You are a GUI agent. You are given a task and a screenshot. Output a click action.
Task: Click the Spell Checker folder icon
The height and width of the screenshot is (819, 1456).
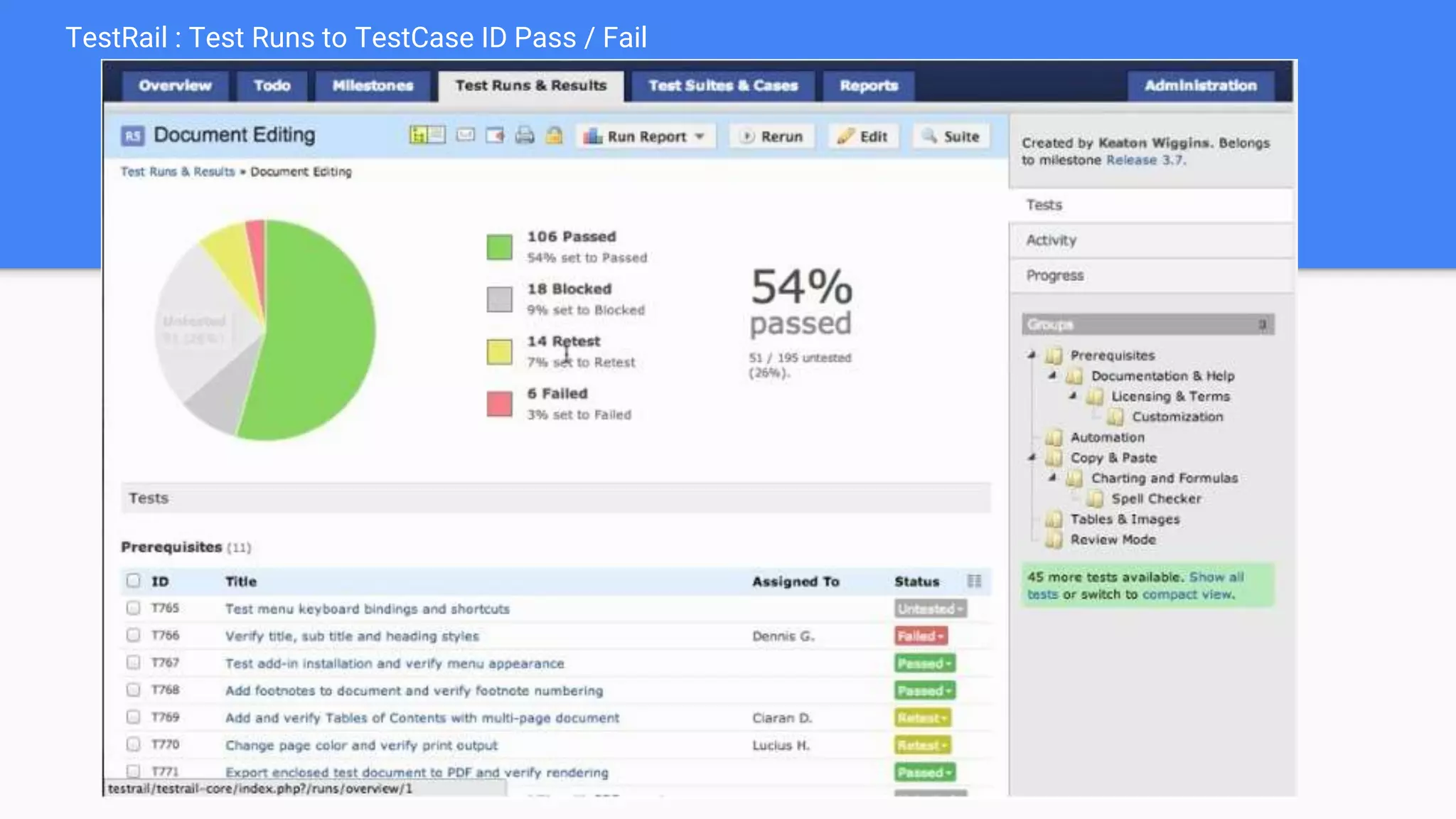click(x=1095, y=499)
